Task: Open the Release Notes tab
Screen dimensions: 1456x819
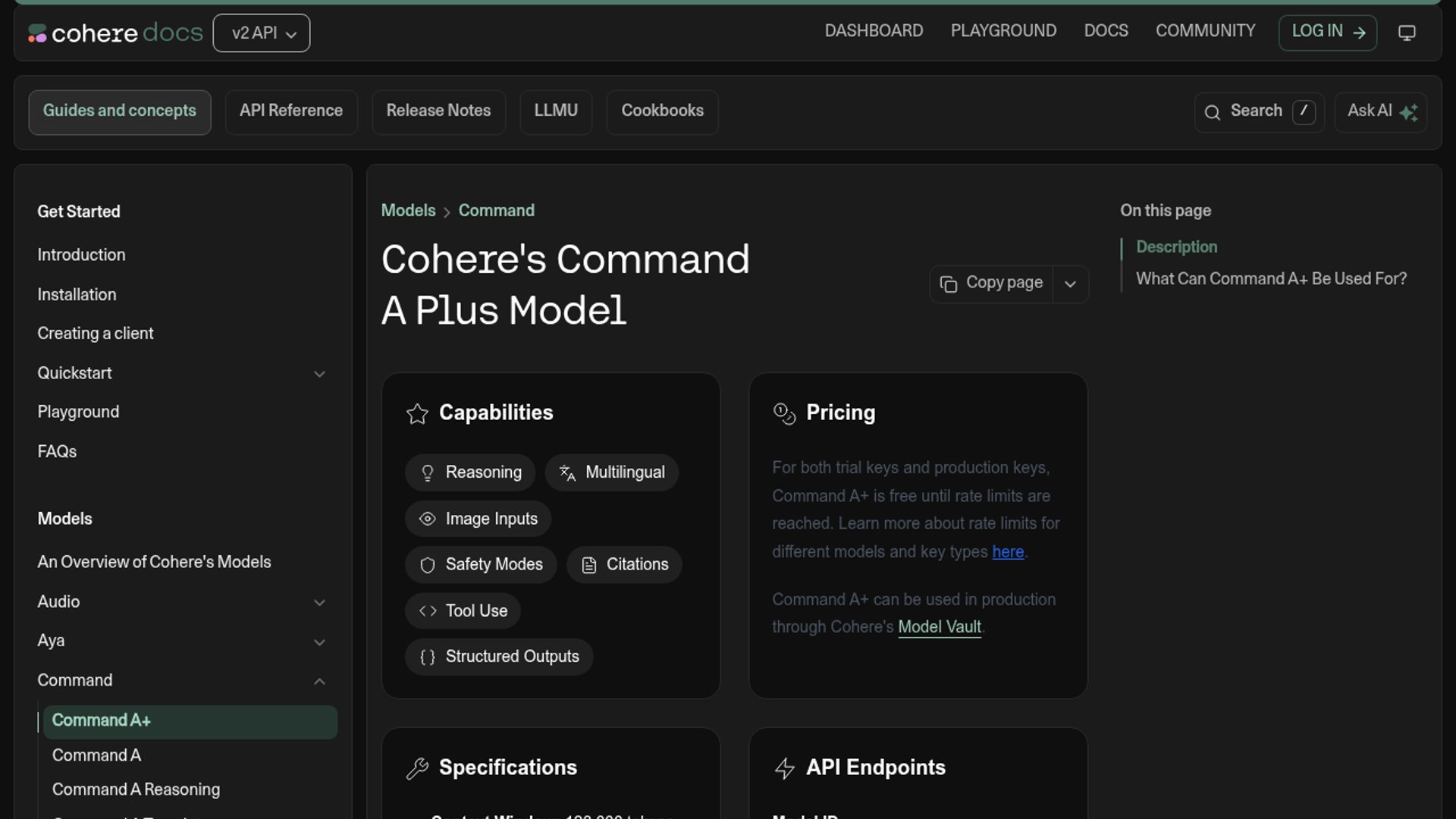Action: (x=438, y=112)
